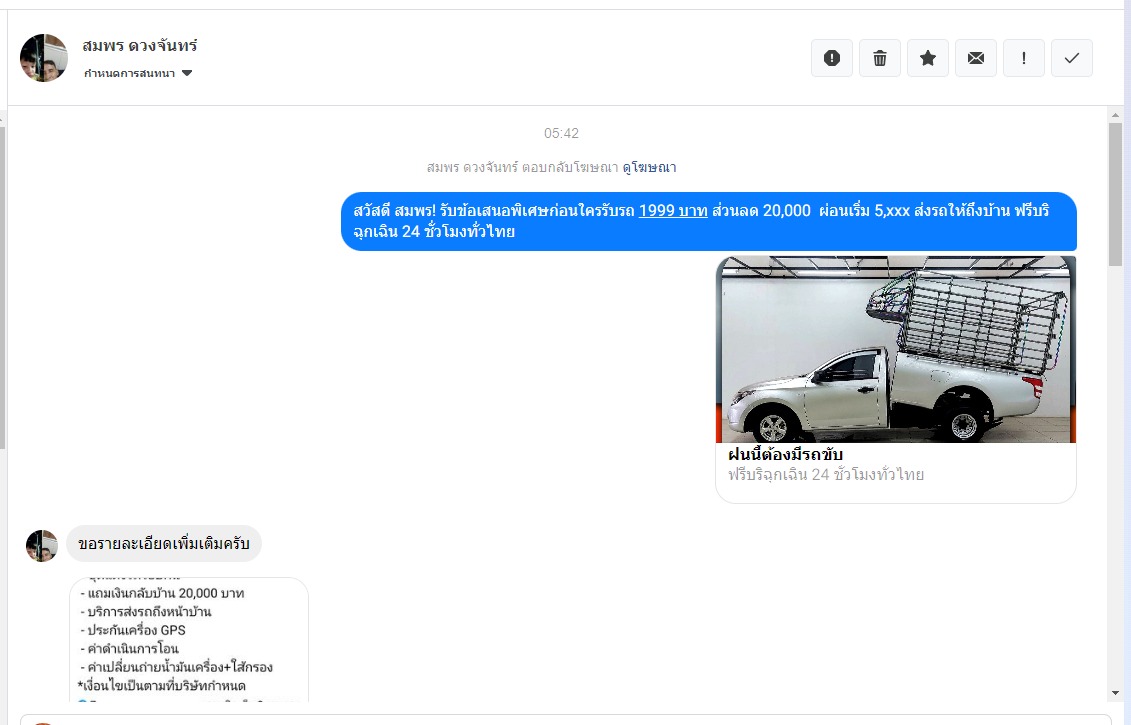Delete conversation with the trash icon

tap(880, 58)
